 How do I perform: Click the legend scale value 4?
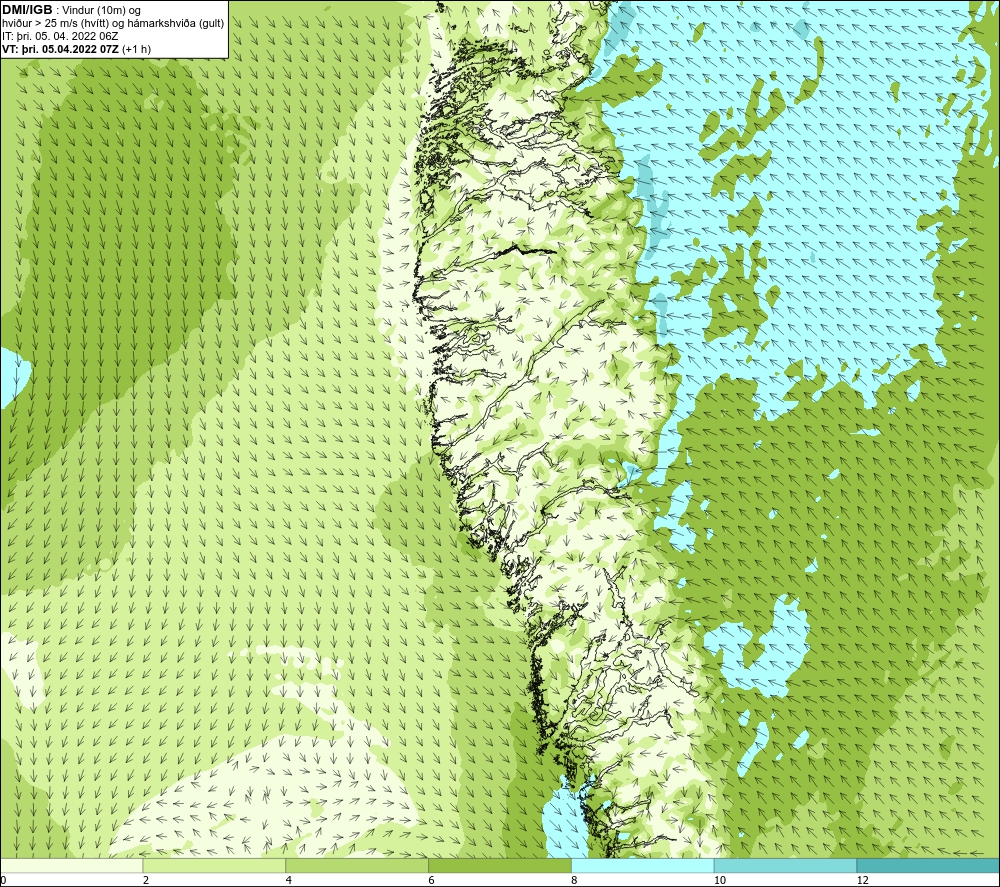[x=289, y=880]
